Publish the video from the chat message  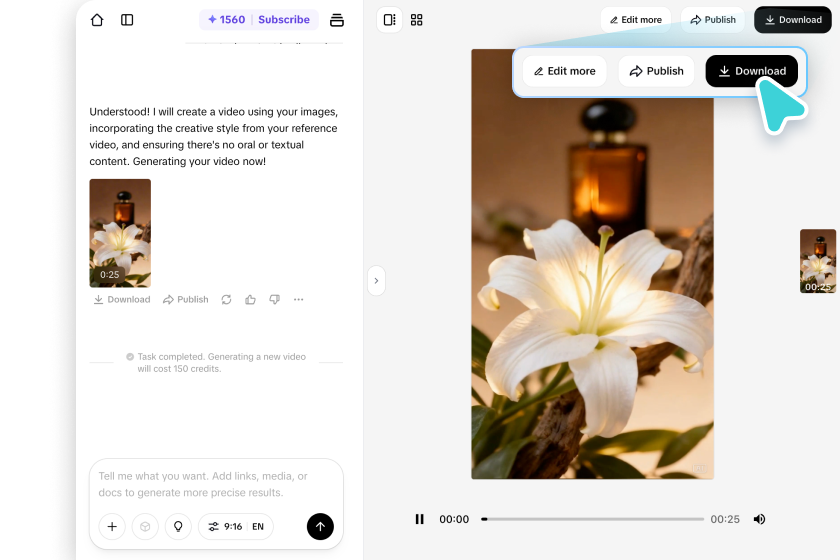186,300
